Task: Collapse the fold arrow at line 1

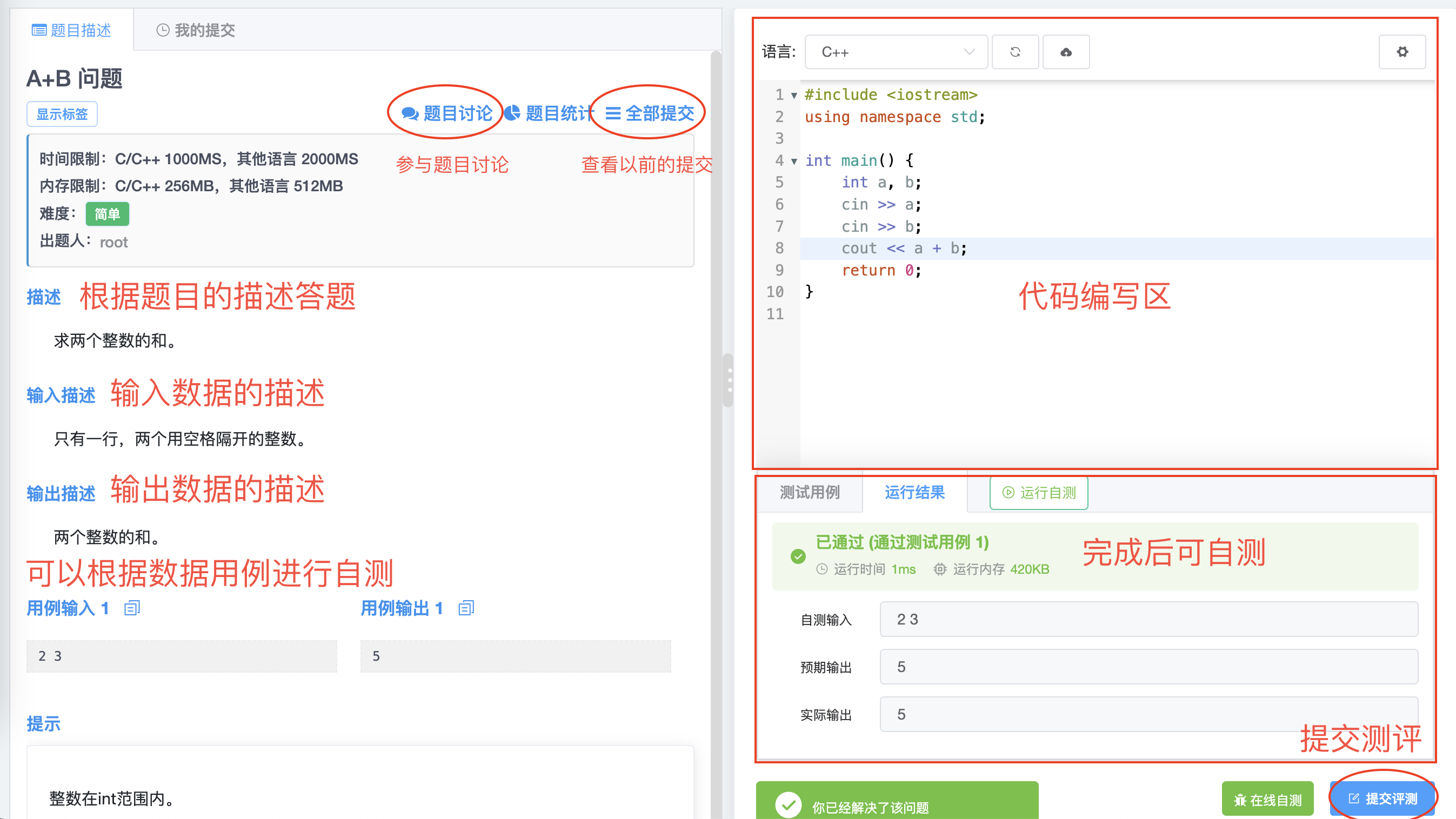Action: point(794,96)
